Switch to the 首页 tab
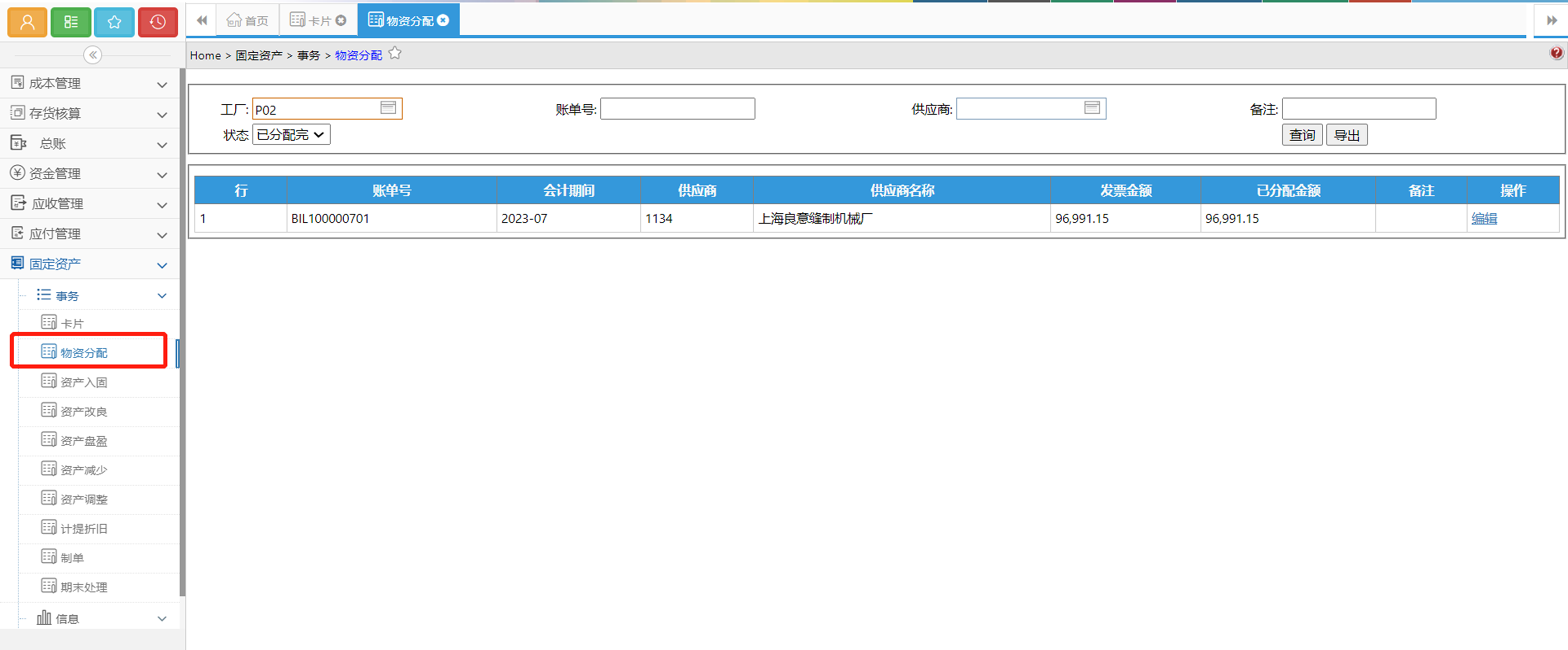The width and height of the screenshot is (1568, 650). [x=247, y=21]
